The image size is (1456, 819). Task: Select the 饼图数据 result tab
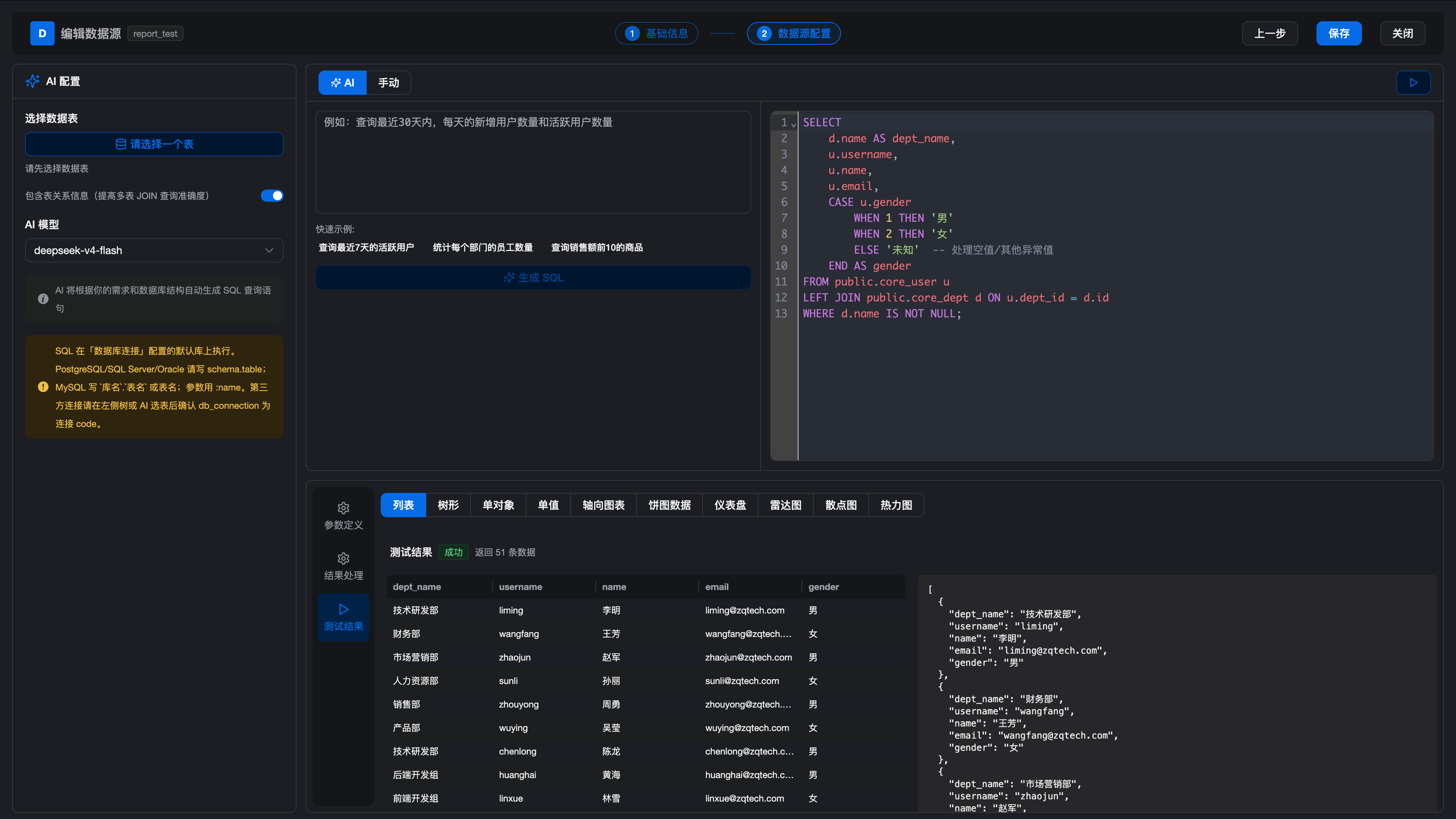coord(669,505)
